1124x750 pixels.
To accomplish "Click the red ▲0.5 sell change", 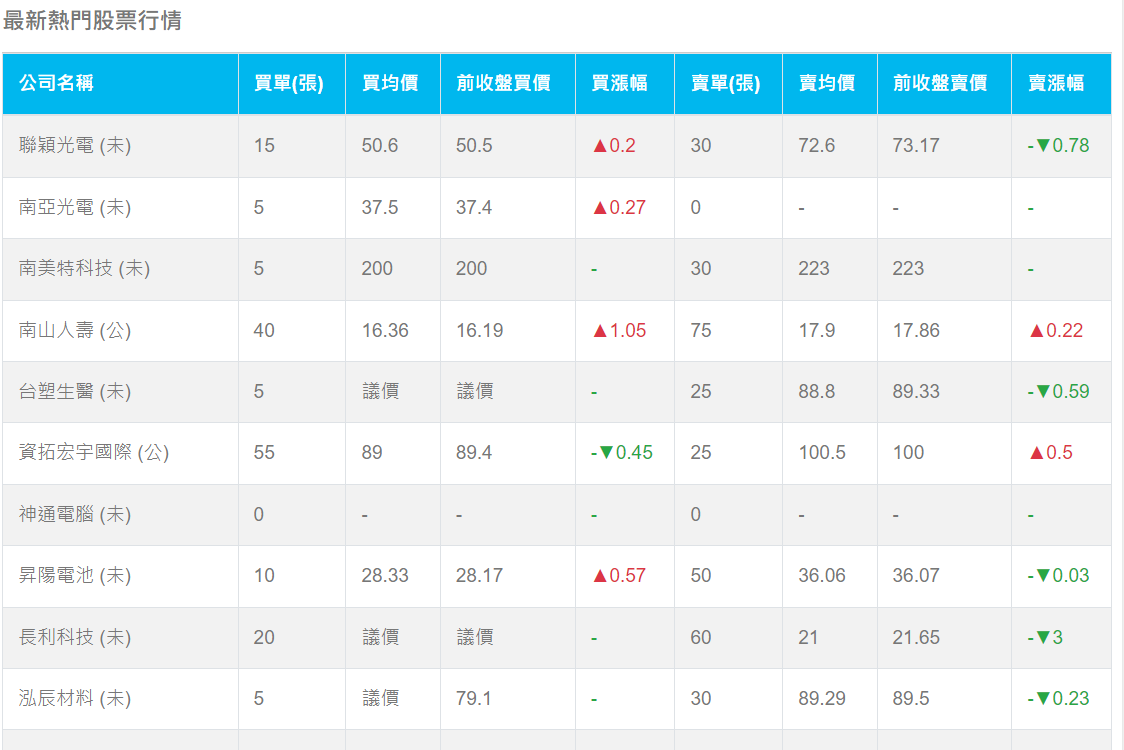I will [x=1052, y=452].
